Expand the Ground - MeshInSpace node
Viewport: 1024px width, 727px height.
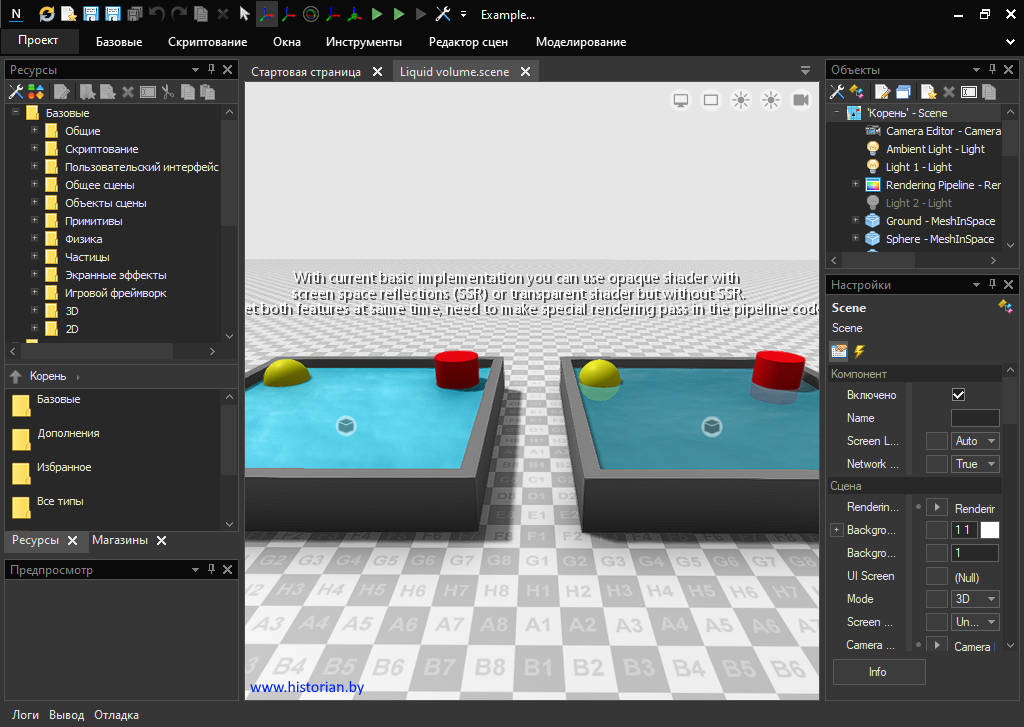[x=855, y=220]
